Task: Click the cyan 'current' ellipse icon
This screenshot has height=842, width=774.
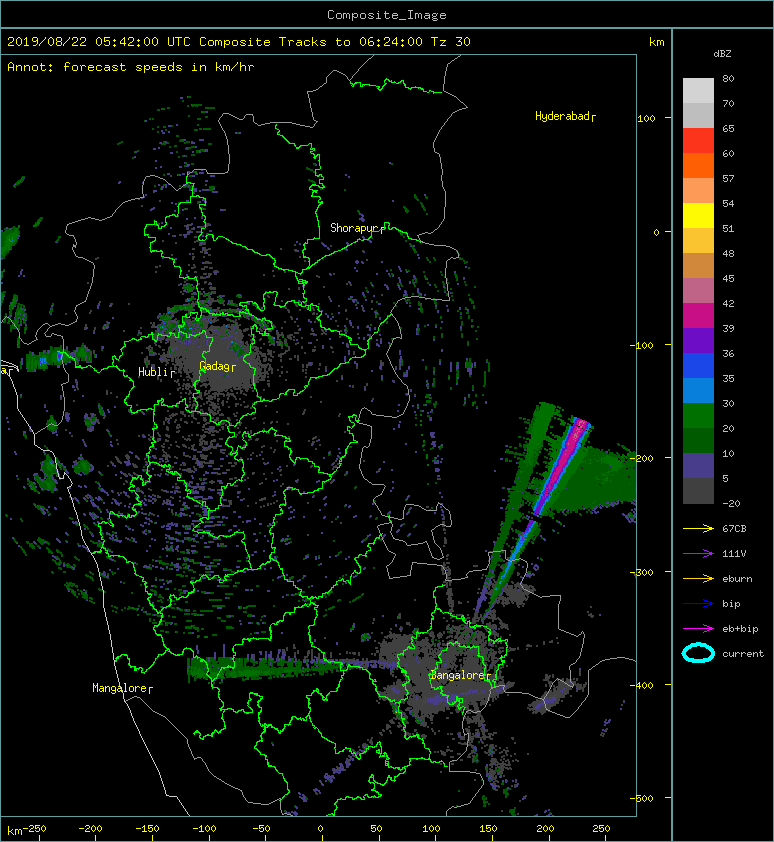Action: [x=698, y=654]
